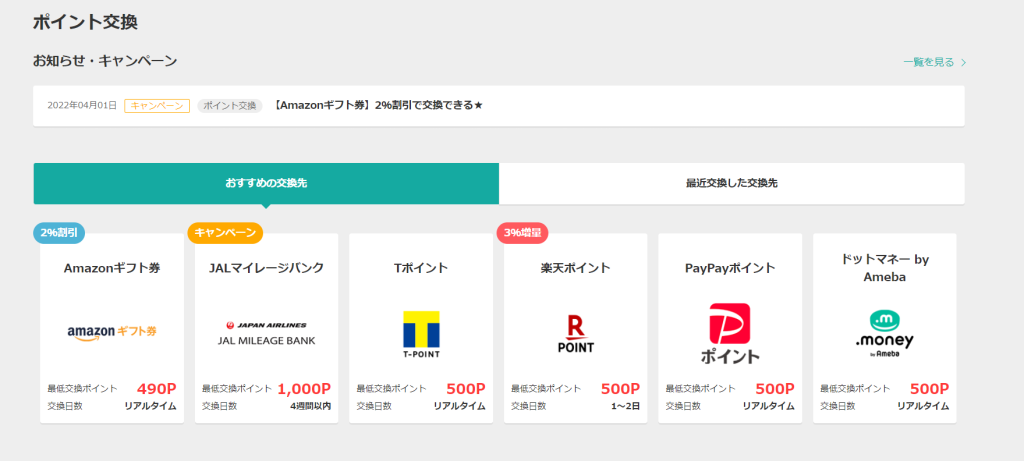
Task: Click the orange キャンペーン badge on JAL card
Action: (225, 233)
